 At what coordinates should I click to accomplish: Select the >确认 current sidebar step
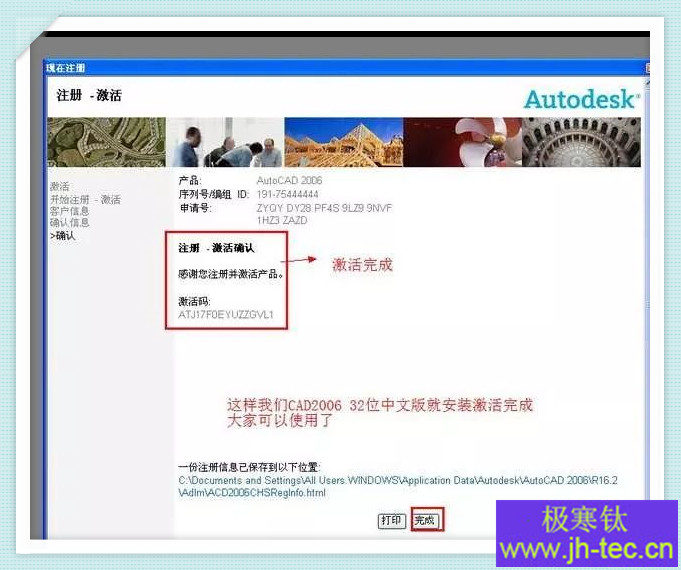pyautogui.click(x=63, y=235)
